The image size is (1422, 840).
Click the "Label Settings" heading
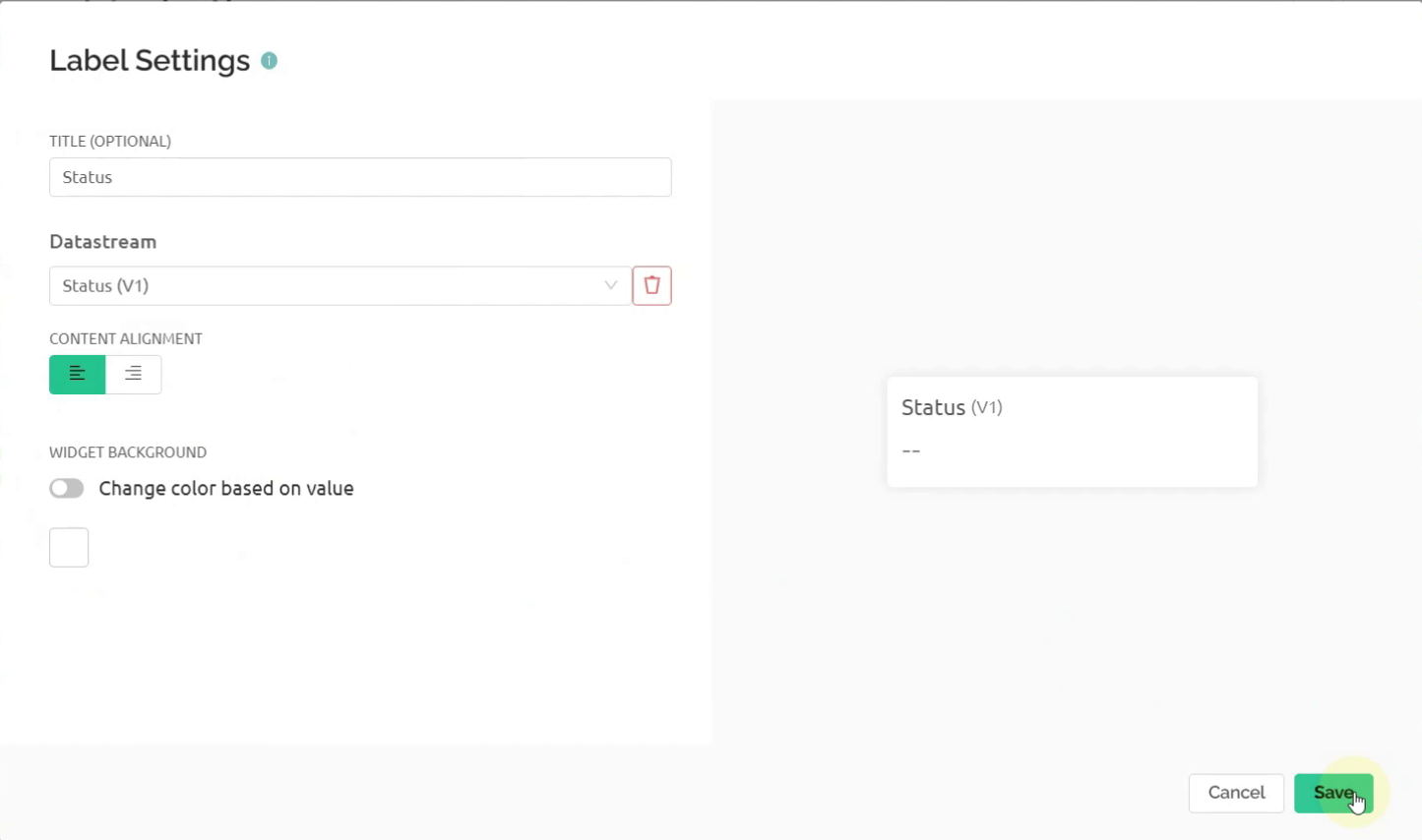click(150, 61)
